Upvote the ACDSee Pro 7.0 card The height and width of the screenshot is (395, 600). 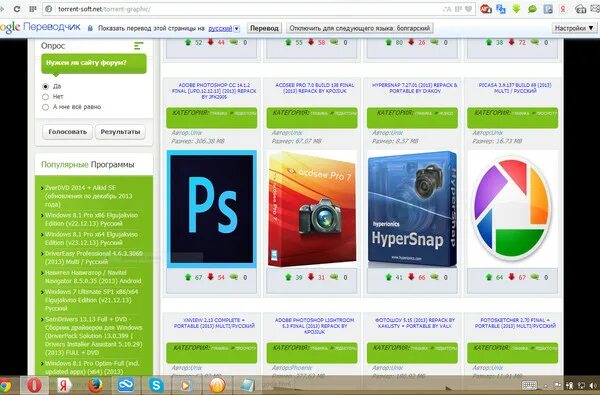pyautogui.click(x=289, y=277)
